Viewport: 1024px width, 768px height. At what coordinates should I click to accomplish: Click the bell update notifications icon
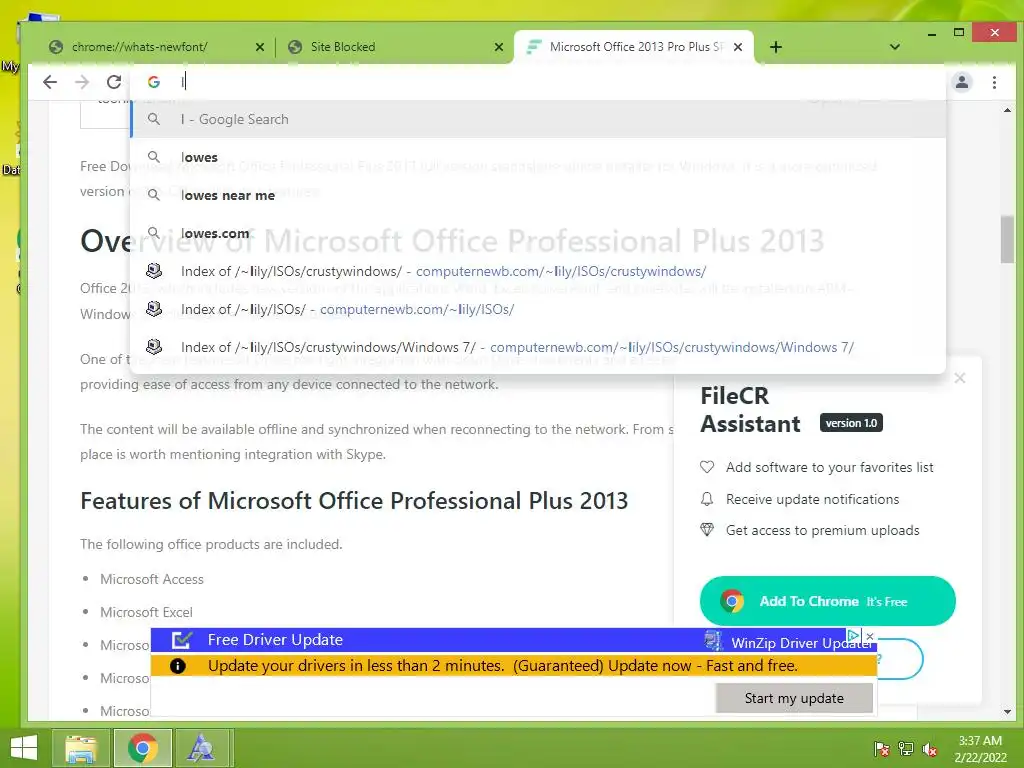[707, 499]
